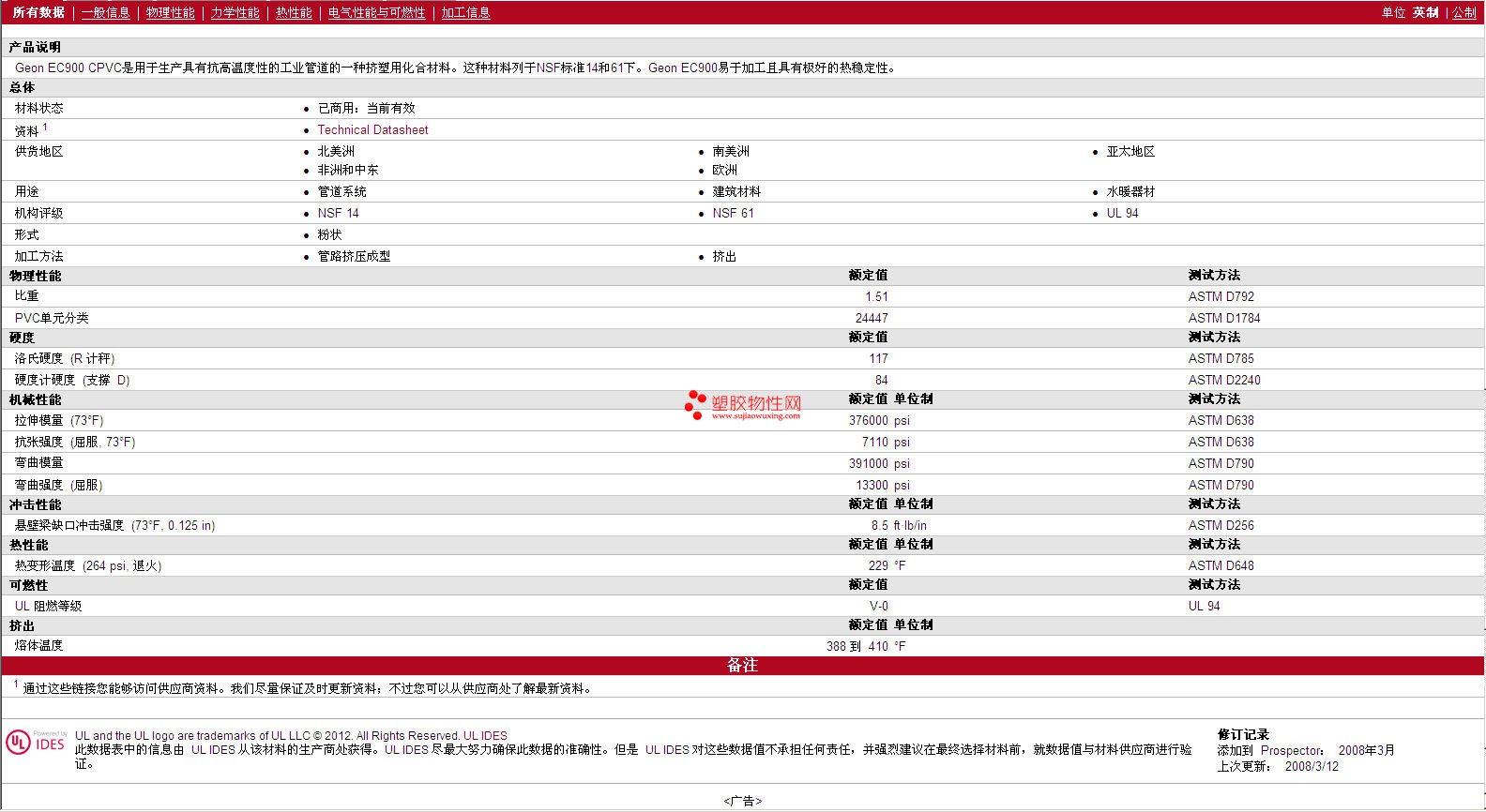Click the UL IDES logo in footer
This screenshot has height=812, width=1486.
(37, 742)
